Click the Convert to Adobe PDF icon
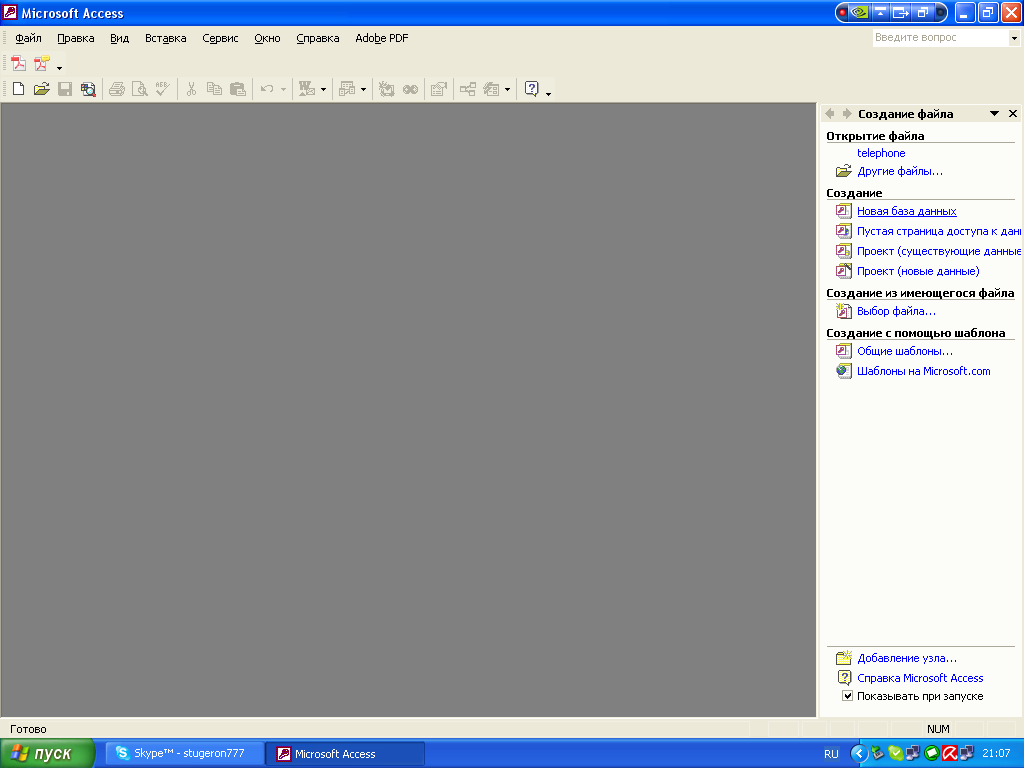Viewport: 1024px width, 768px height. coord(18,63)
